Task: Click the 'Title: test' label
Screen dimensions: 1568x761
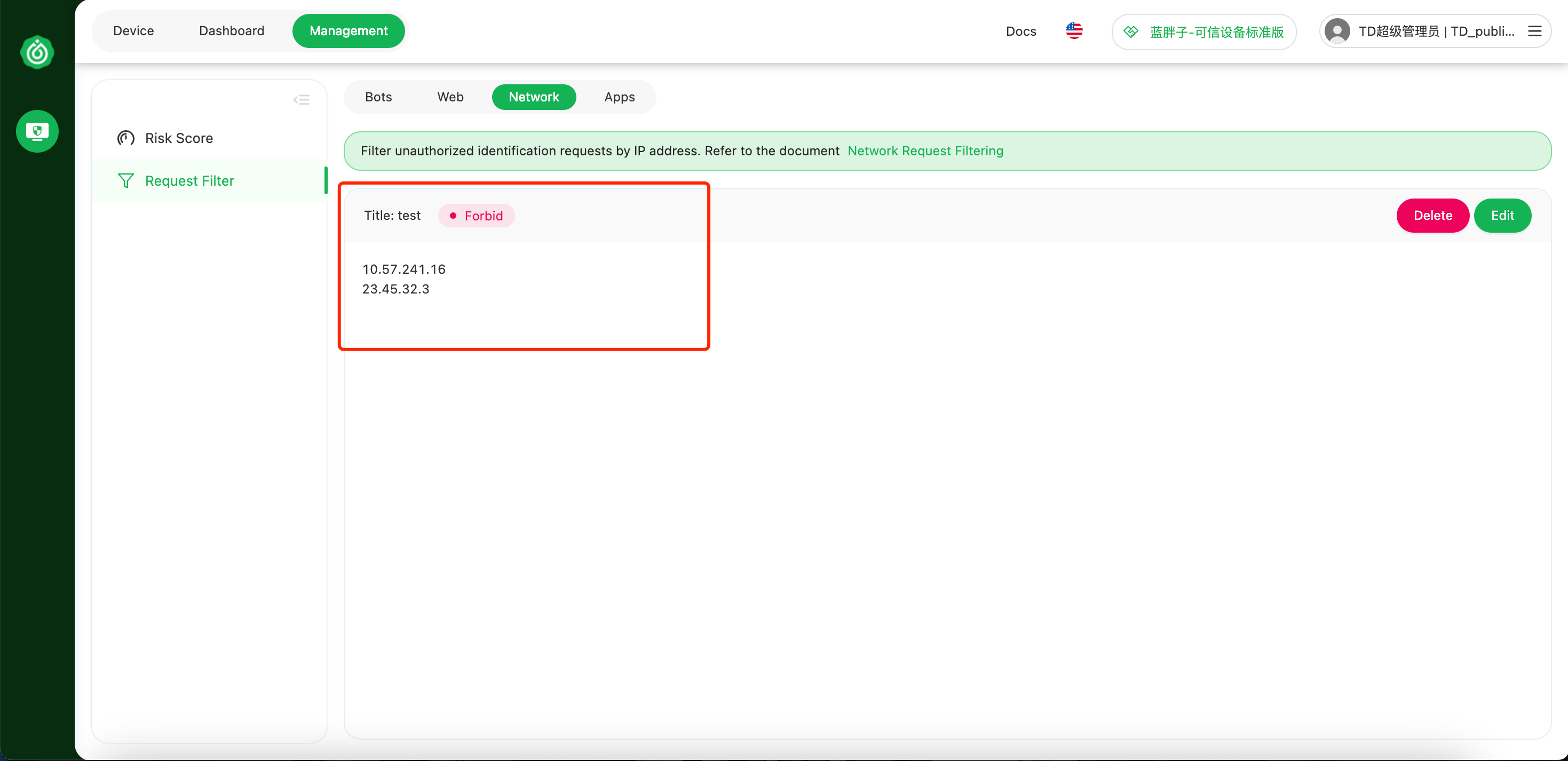Action: 392,216
